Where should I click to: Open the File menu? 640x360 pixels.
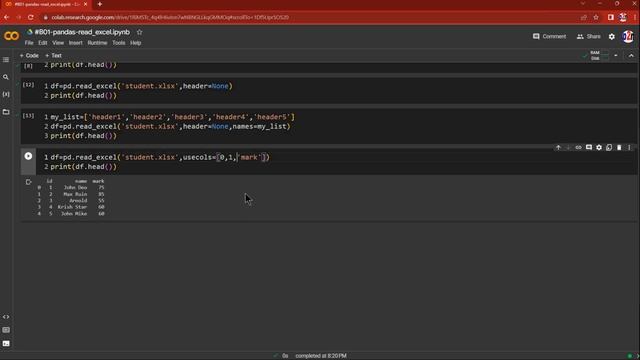(29, 43)
